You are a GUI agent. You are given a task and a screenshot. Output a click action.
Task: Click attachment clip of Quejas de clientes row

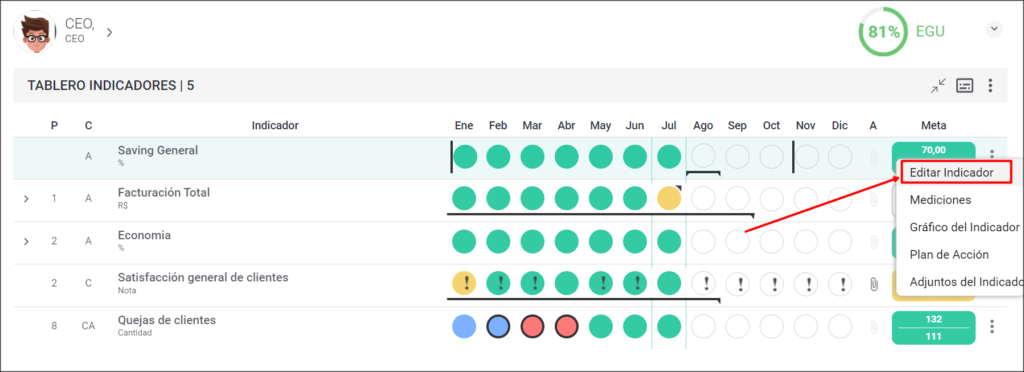point(873,327)
